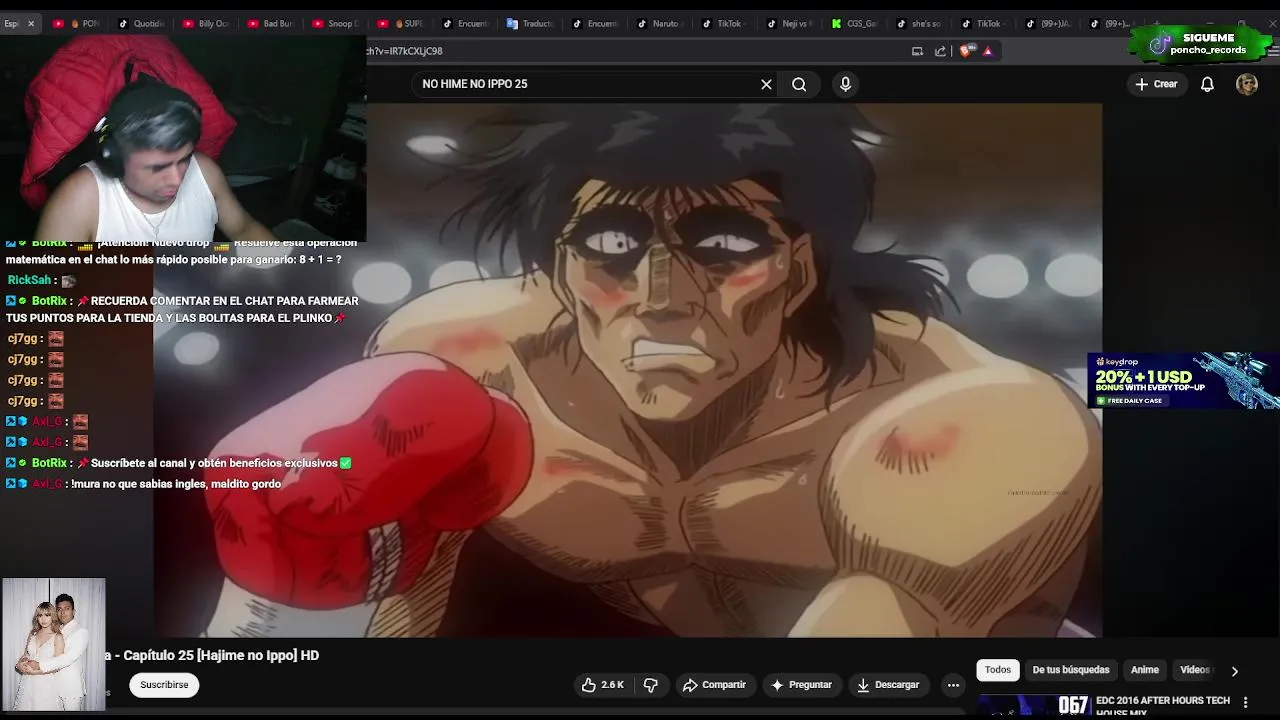Open kebab menu for EDC 2016 video

tap(1245, 702)
